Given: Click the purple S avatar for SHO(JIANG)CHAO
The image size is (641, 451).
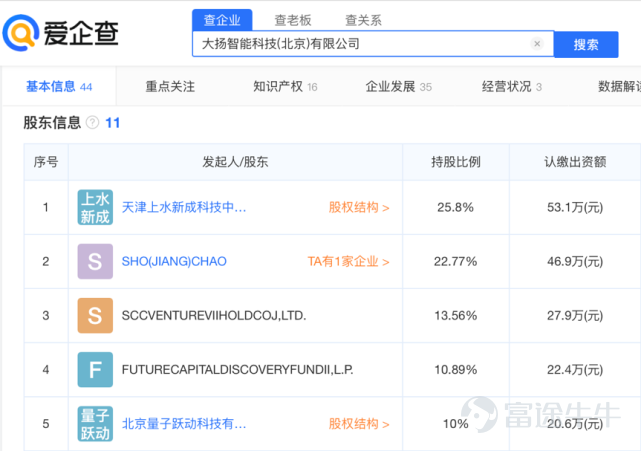Looking at the screenshot, I should tap(95, 261).
